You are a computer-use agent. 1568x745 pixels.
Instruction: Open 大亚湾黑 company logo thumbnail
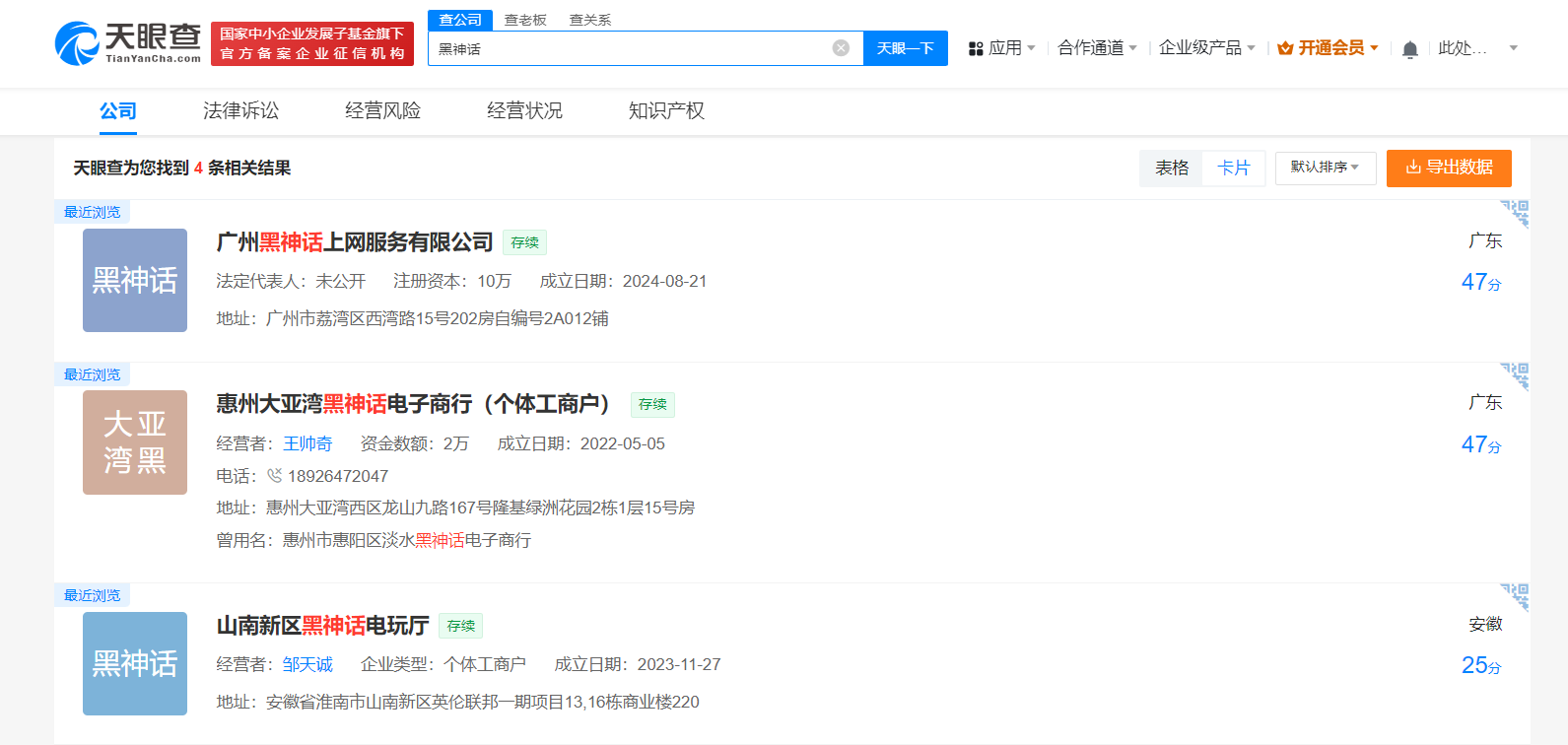(x=135, y=442)
